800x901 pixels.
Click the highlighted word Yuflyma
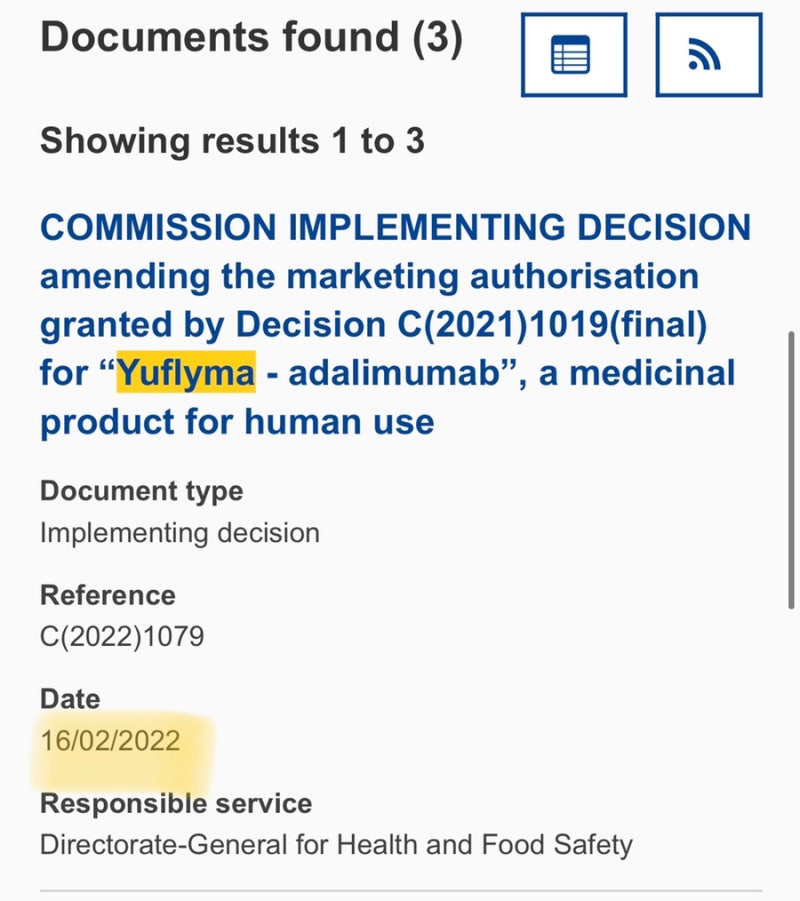click(x=186, y=374)
